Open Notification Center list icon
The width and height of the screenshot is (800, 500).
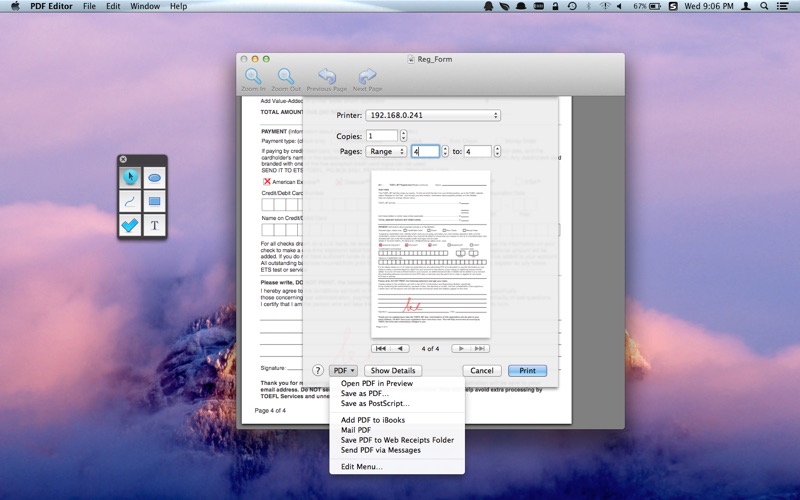pos(782,6)
